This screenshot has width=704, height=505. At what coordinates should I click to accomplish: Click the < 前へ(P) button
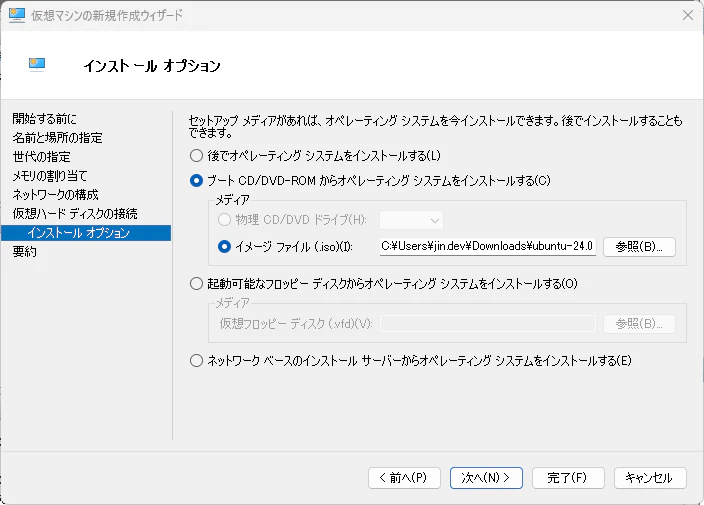tap(404, 478)
